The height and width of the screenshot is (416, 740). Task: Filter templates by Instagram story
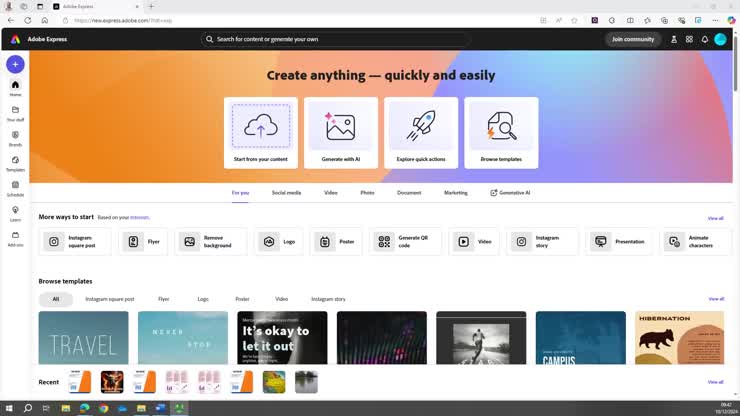coord(328,299)
